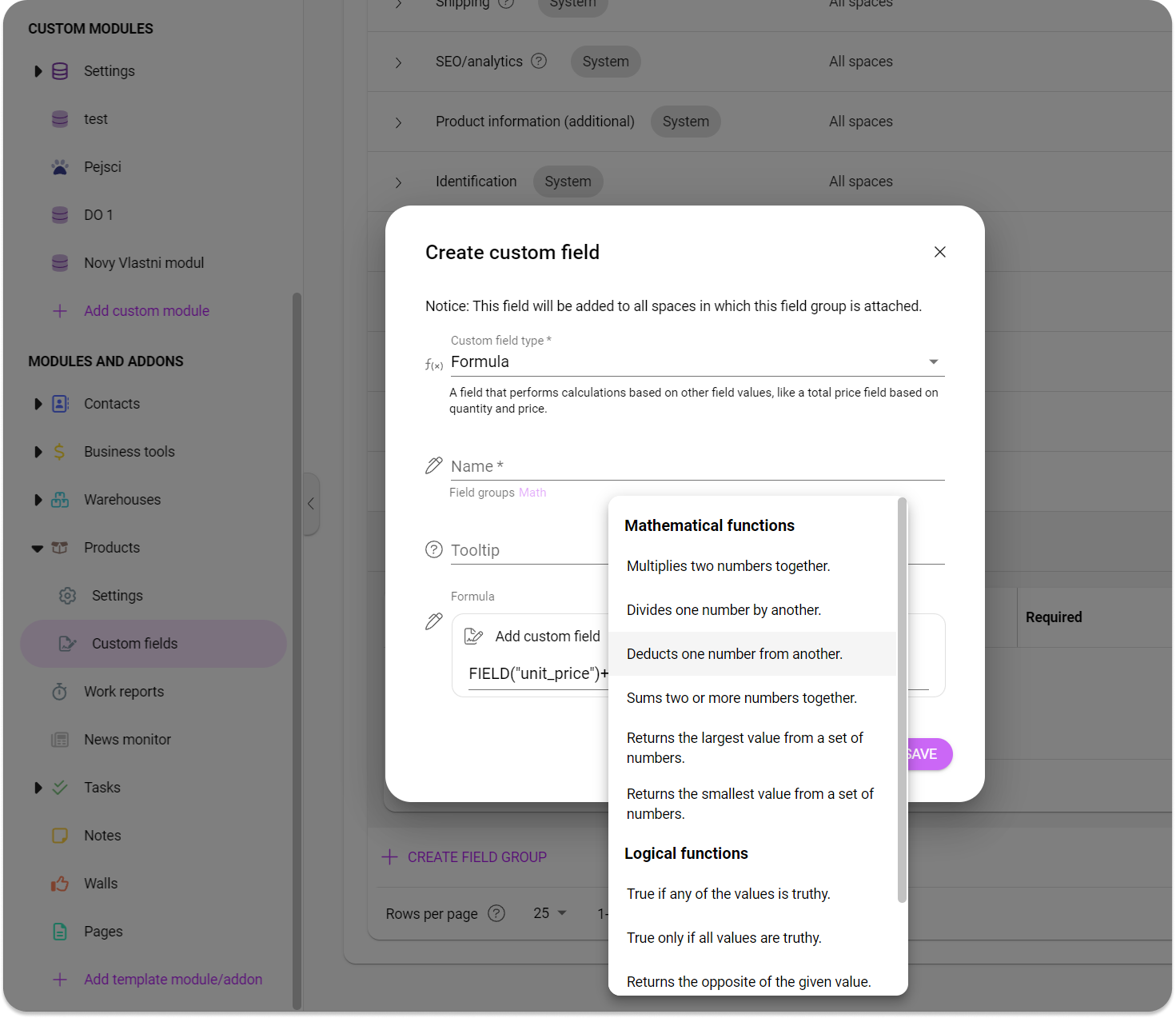Expand the Identification field group row
Screen dimensions: 1176x1018
[399, 182]
